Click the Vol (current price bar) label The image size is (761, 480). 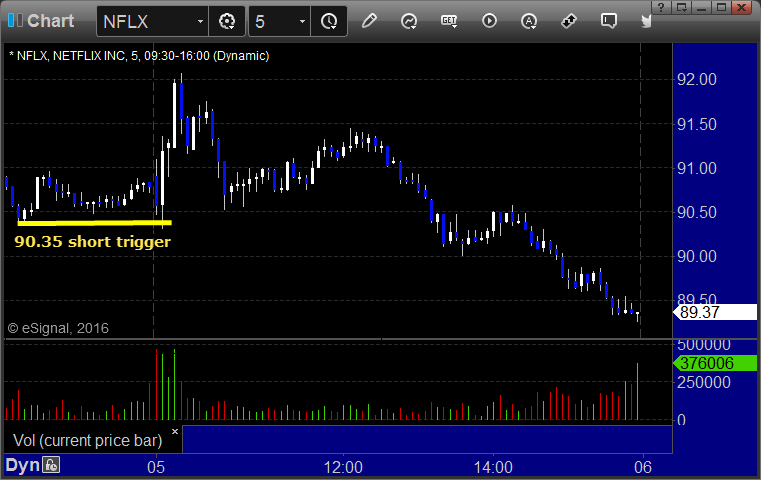point(88,440)
